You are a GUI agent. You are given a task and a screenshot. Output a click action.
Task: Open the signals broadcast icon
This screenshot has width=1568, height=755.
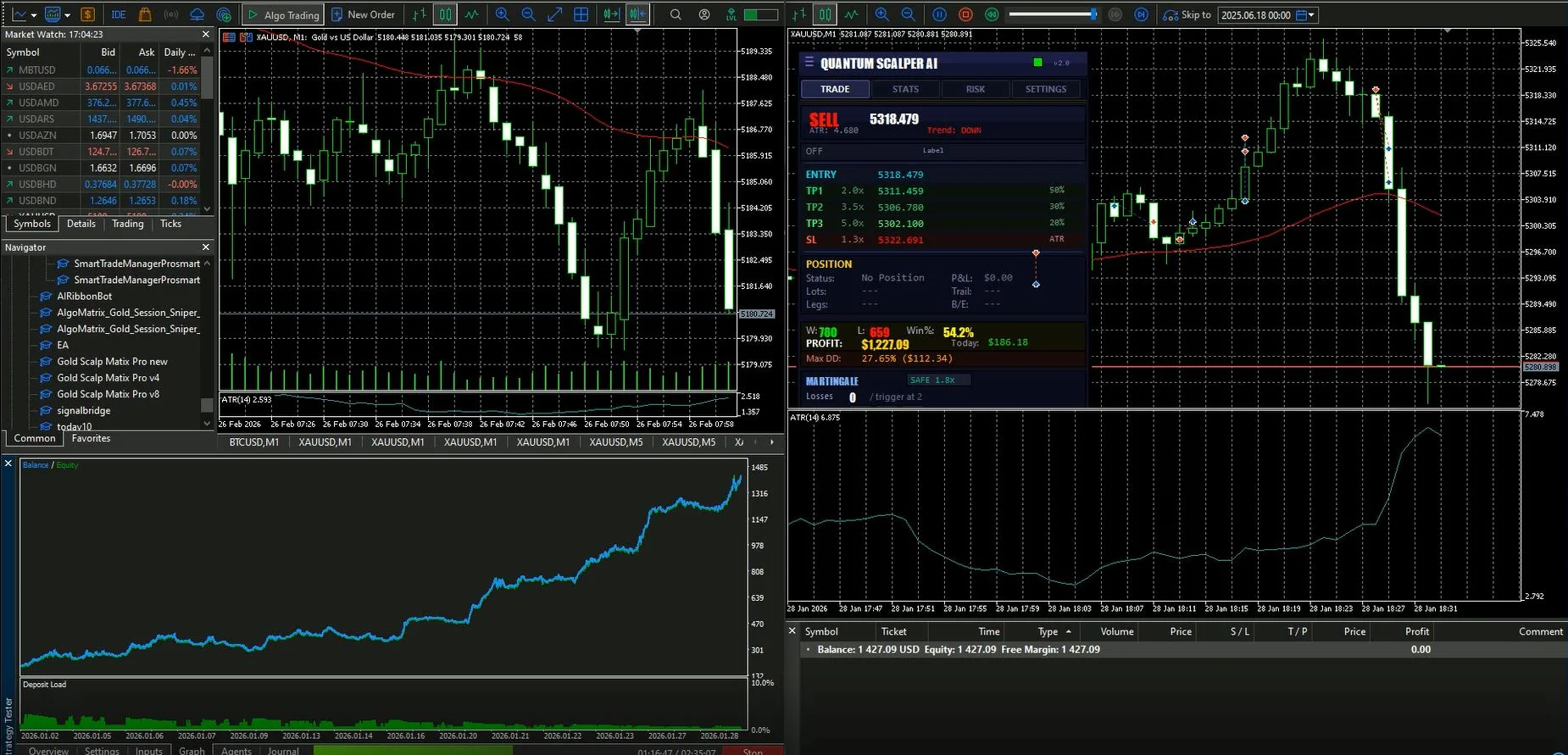click(170, 14)
